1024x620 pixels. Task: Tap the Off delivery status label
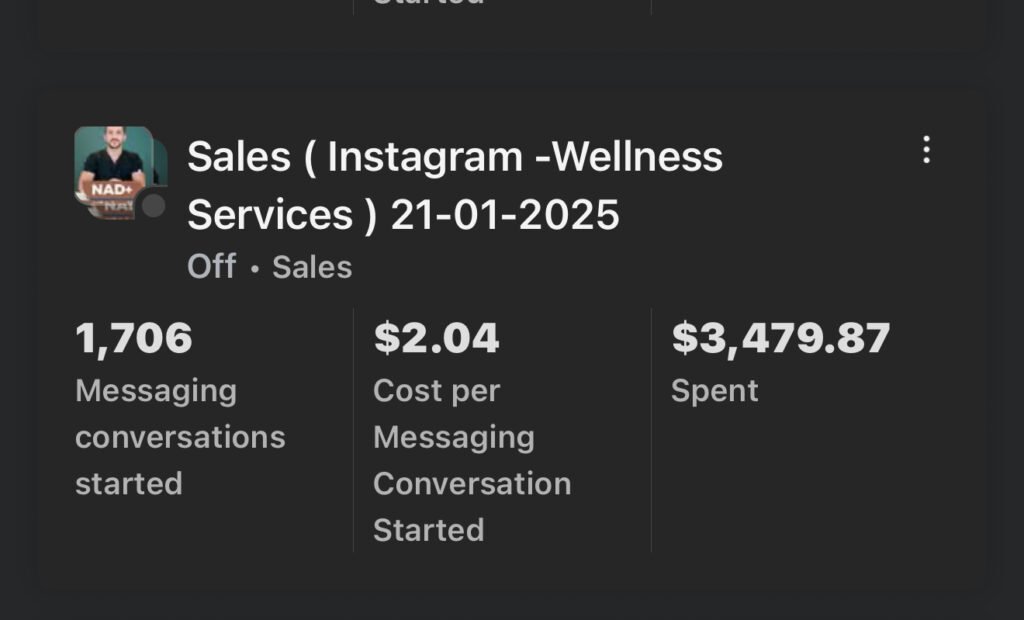coord(211,267)
